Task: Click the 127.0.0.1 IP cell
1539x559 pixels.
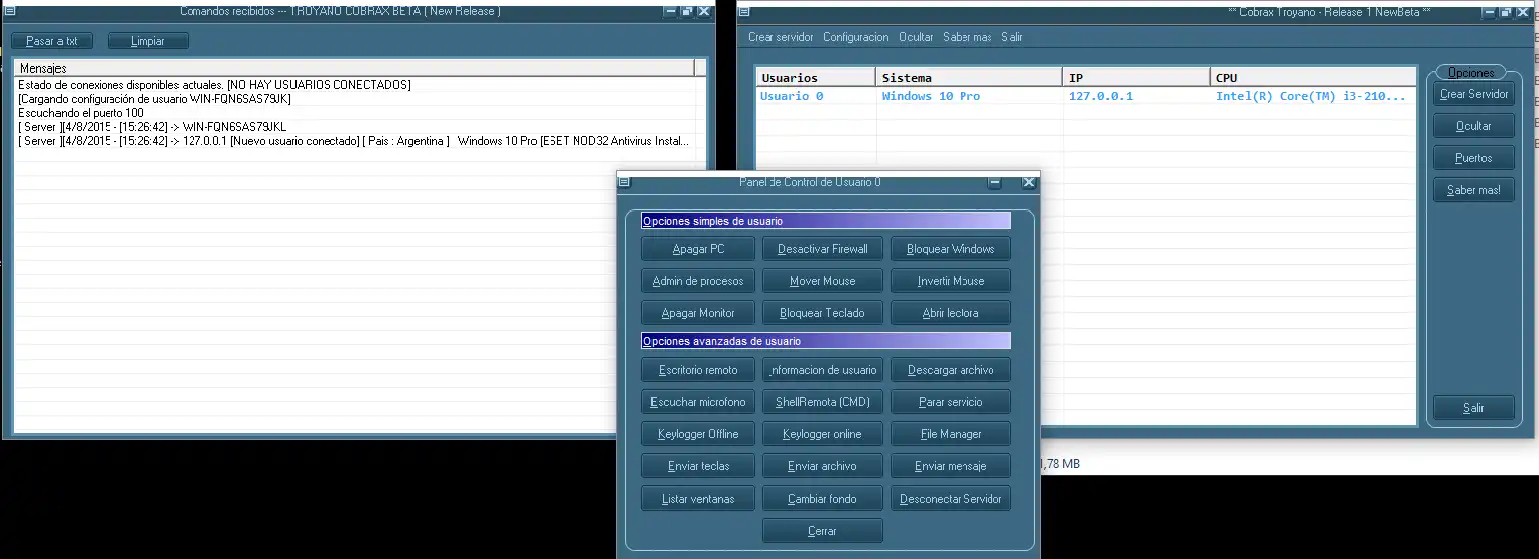Action: pyautogui.click(x=1101, y=96)
